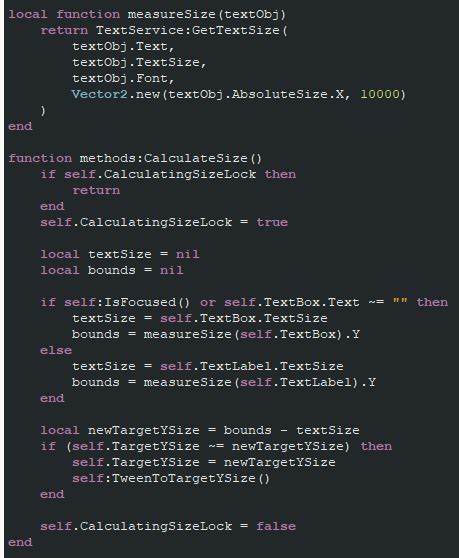Click the CalculatingSizeLock condition in if statement

[160, 174]
